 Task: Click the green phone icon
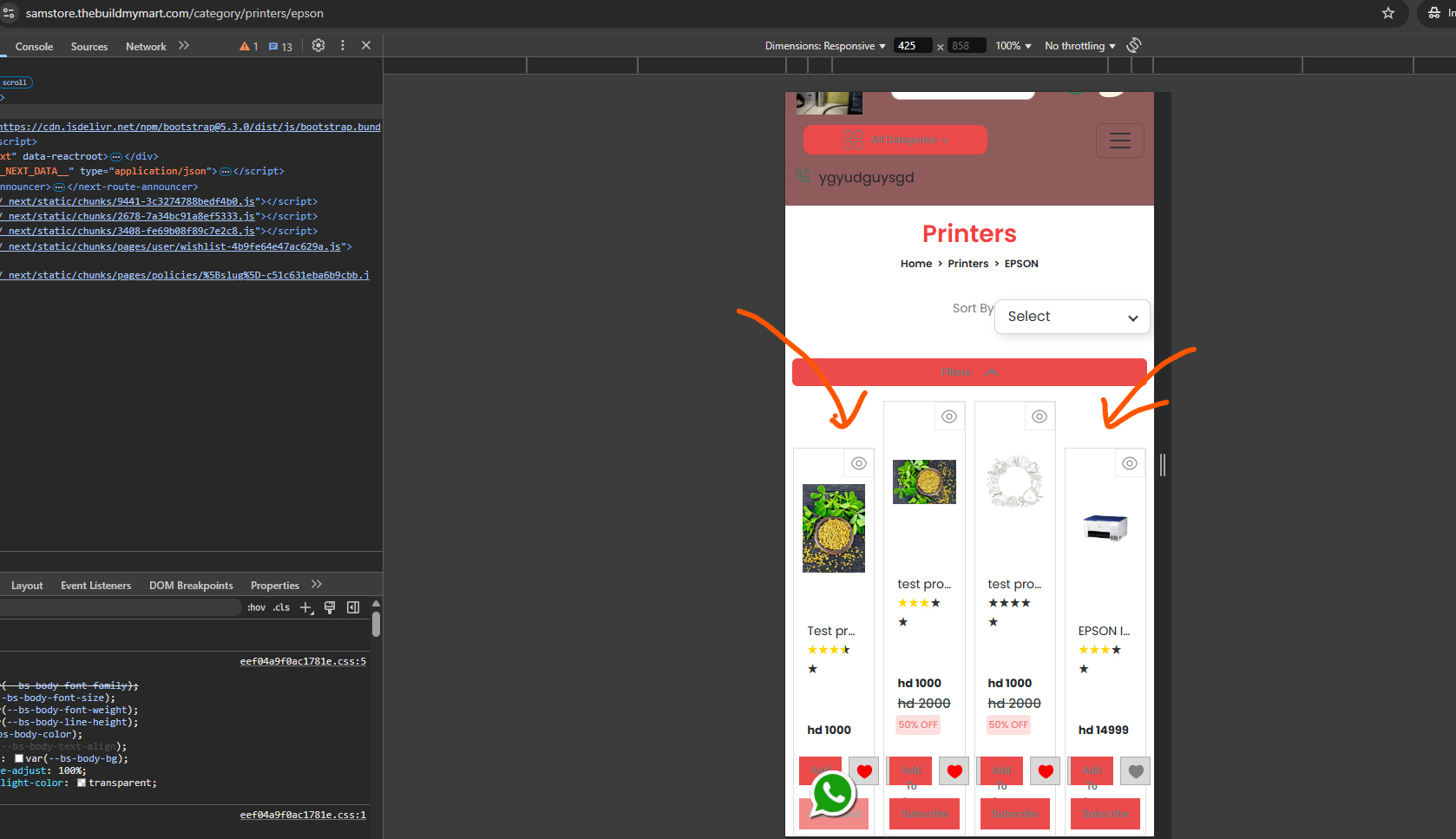click(803, 175)
